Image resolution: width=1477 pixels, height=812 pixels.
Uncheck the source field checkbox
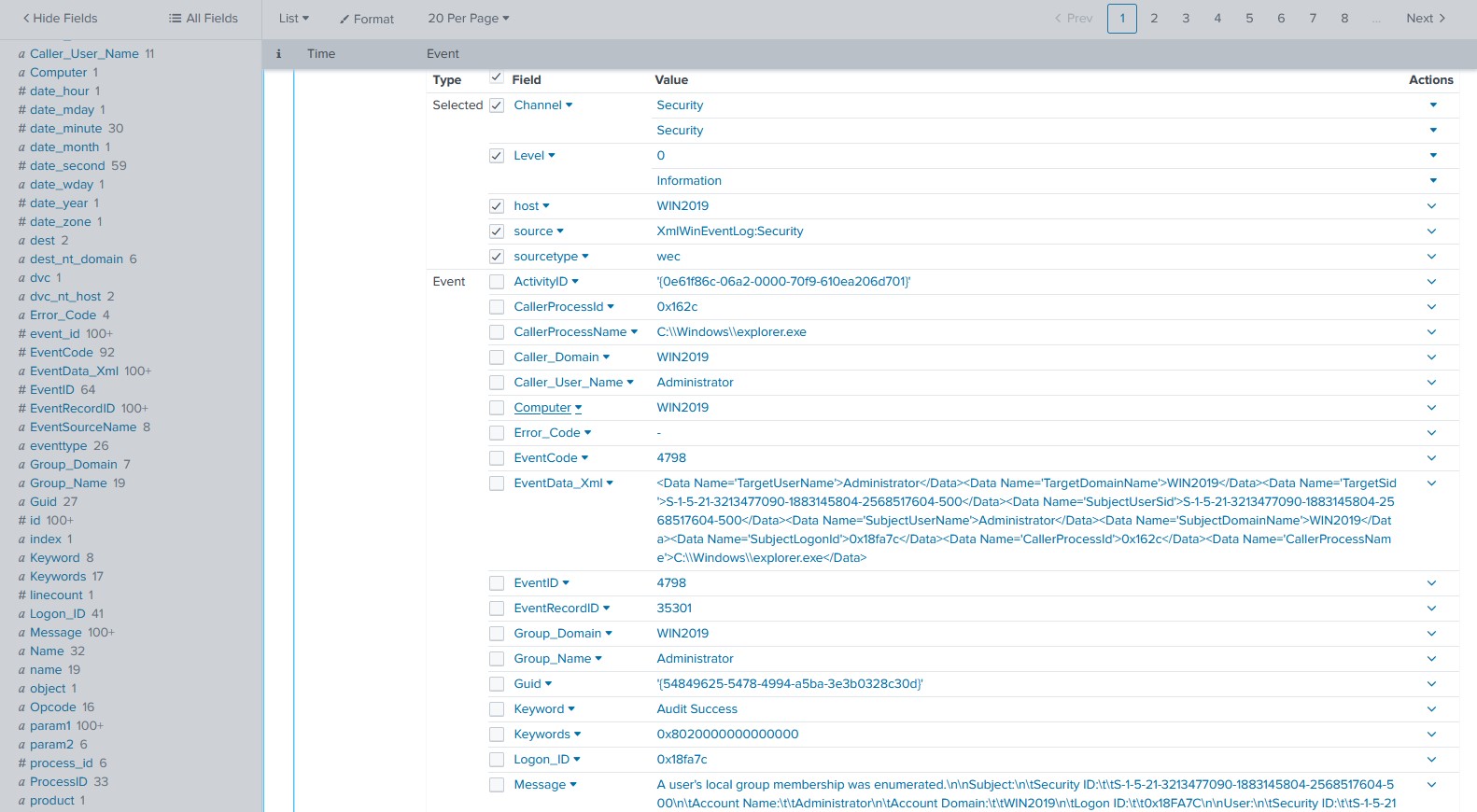point(497,231)
